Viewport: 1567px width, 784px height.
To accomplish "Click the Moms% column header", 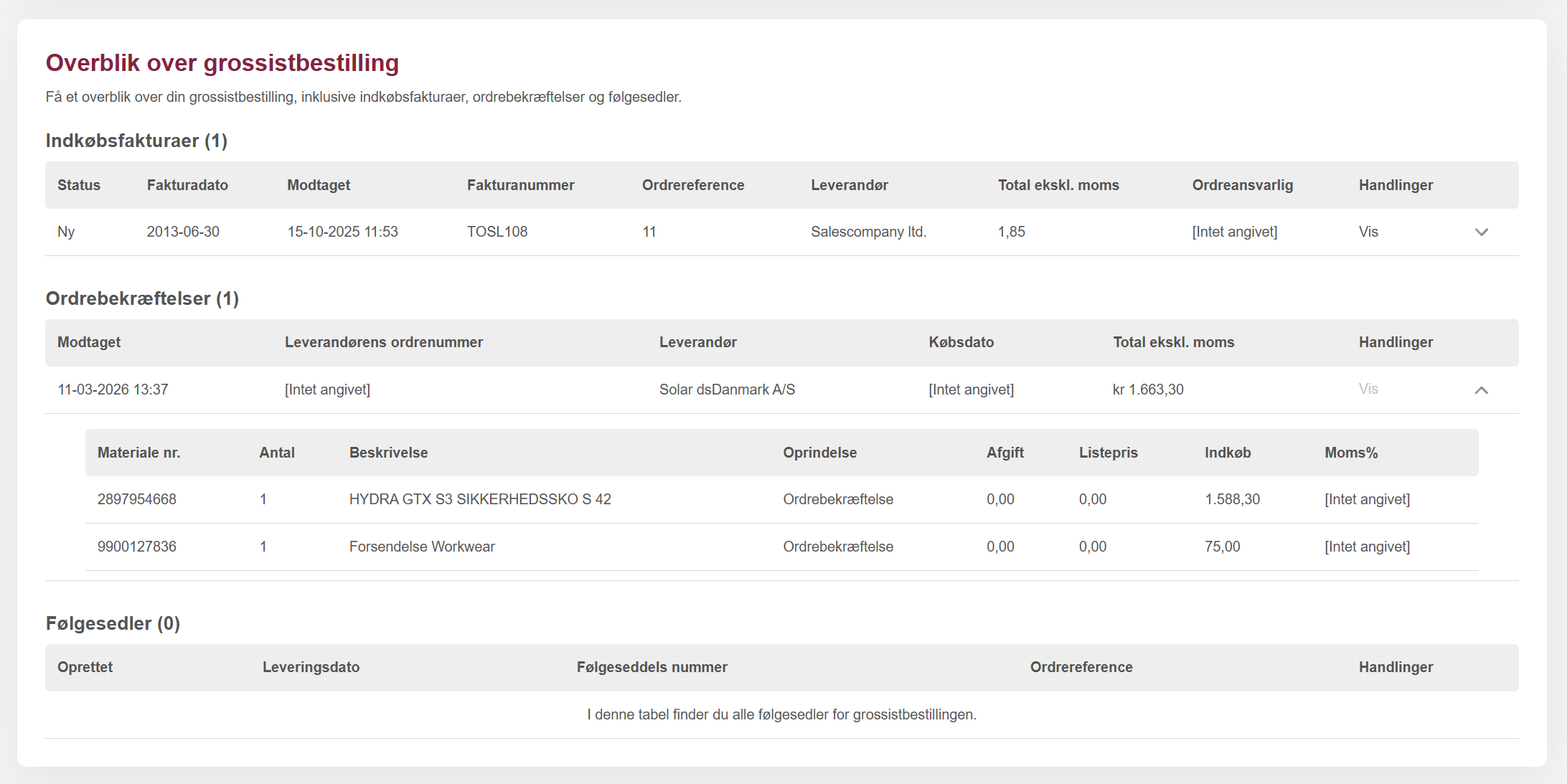I will tap(1350, 453).
